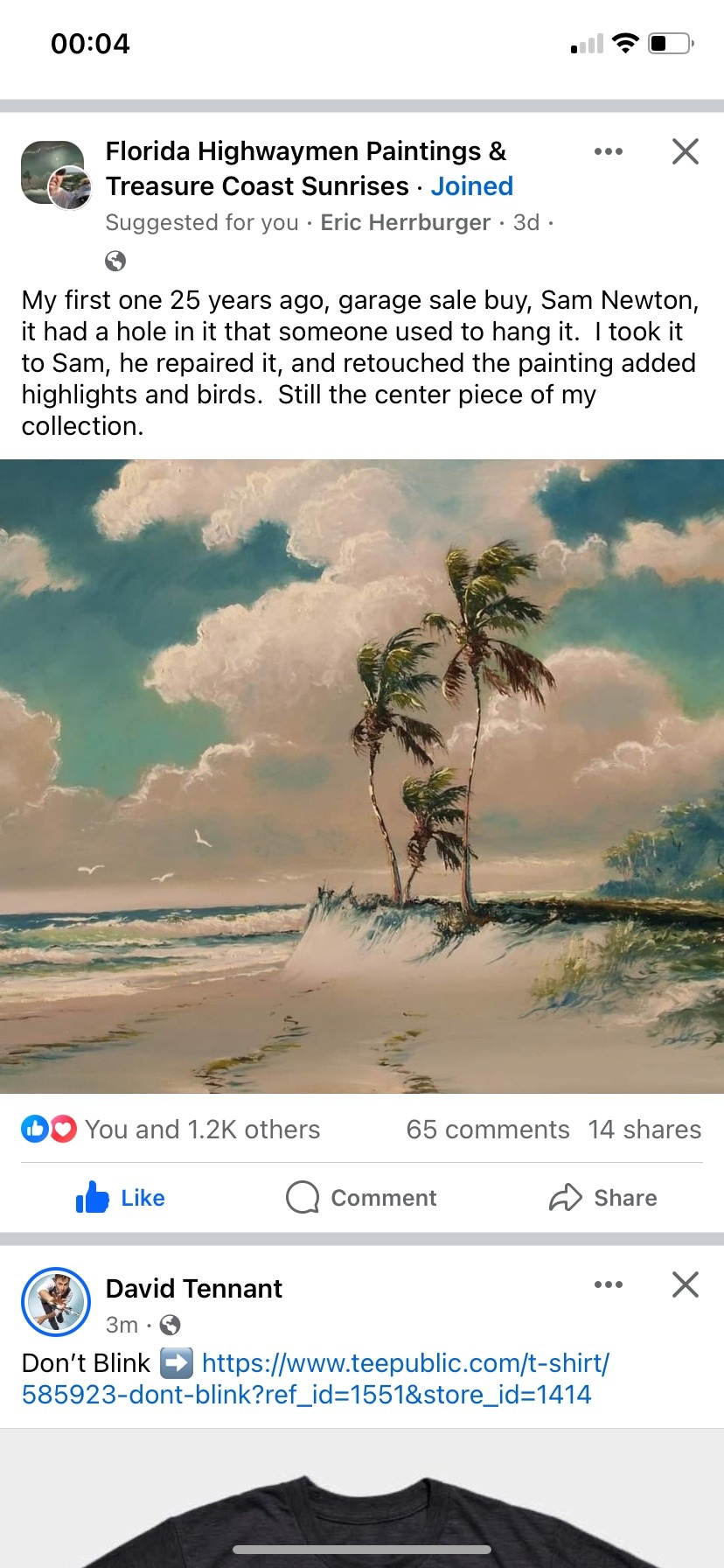View the 14 shares

tap(644, 1130)
